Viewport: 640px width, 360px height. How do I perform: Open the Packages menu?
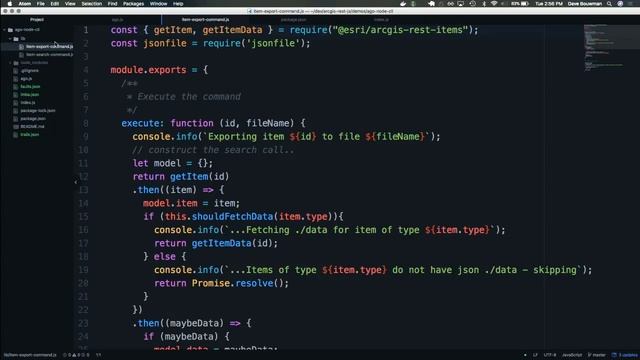(x=133, y=4)
